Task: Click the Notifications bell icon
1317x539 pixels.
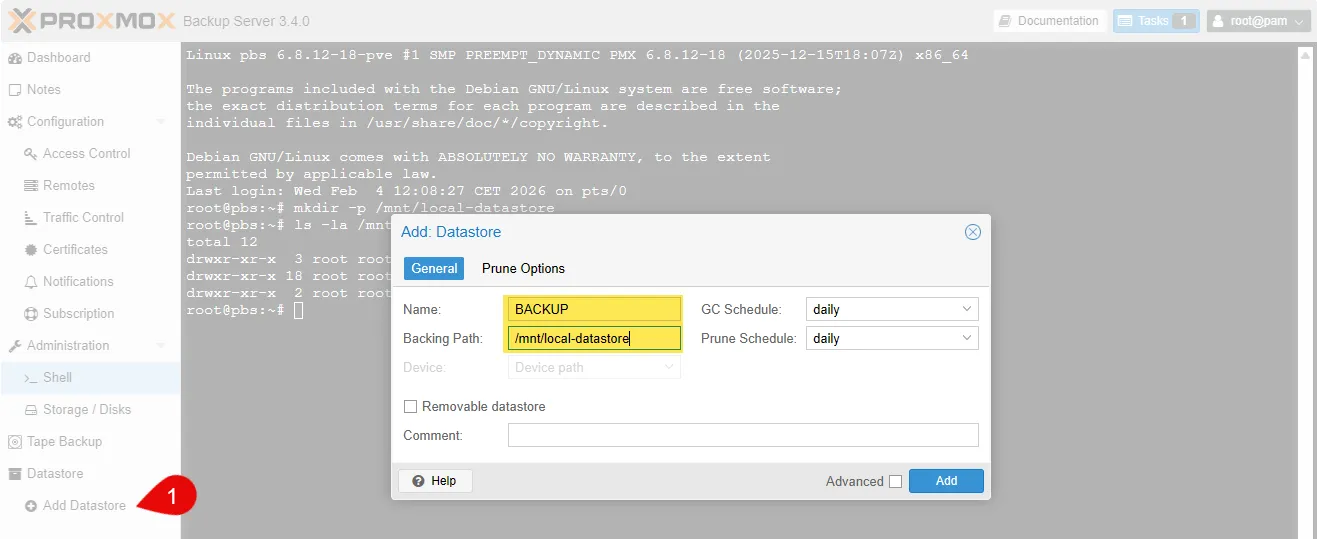Action: [30, 282]
